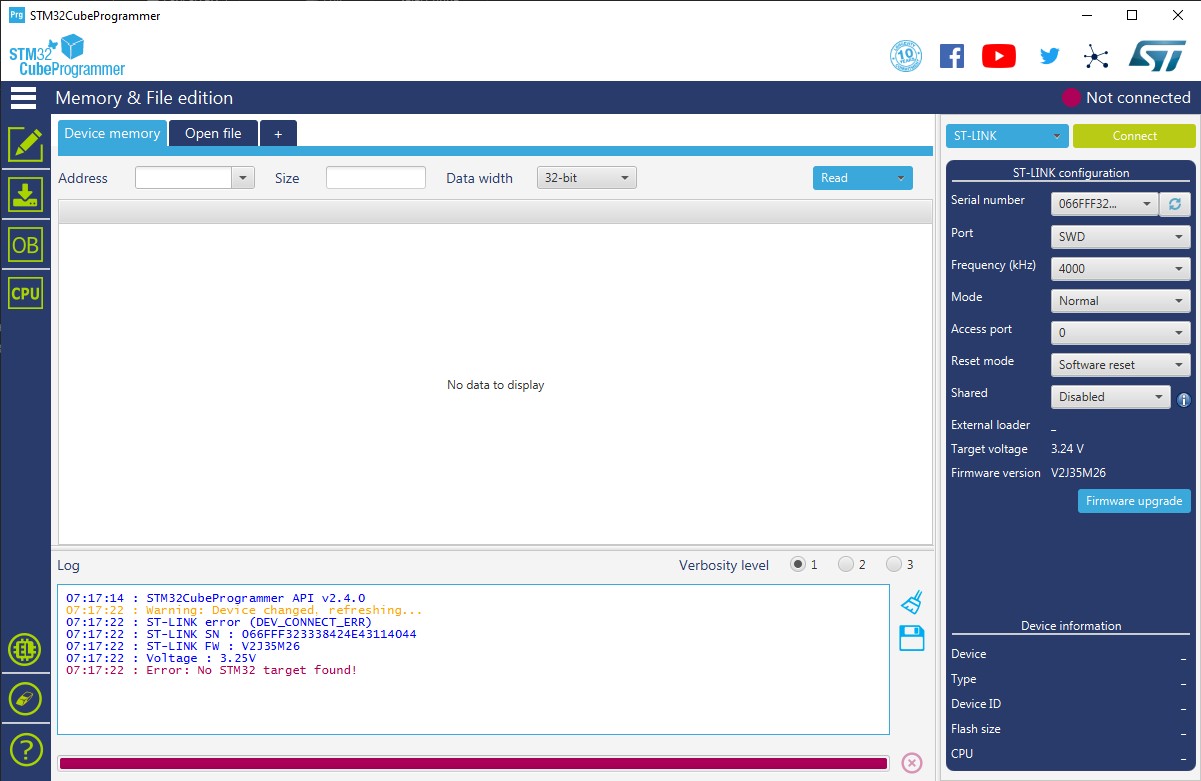Set verbosity level to 3
Image resolution: width=1201 pixels, height=781 pixels.
pyautogui.click(x=894, y=564)
